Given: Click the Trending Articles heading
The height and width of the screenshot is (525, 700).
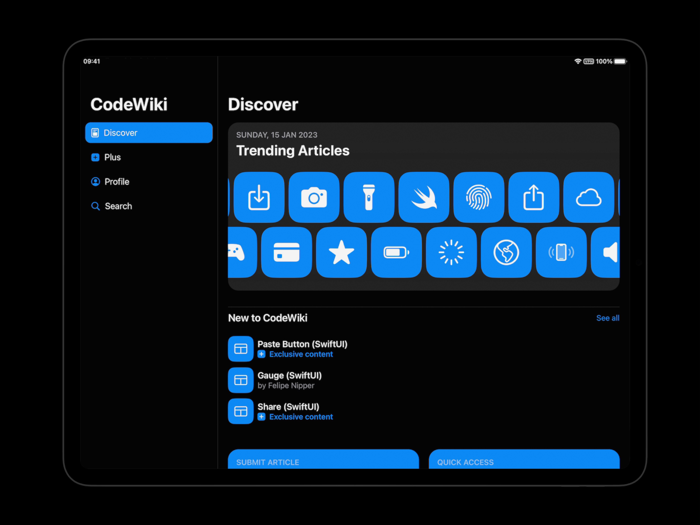Looking at the screenshot, I should point(292,150).
